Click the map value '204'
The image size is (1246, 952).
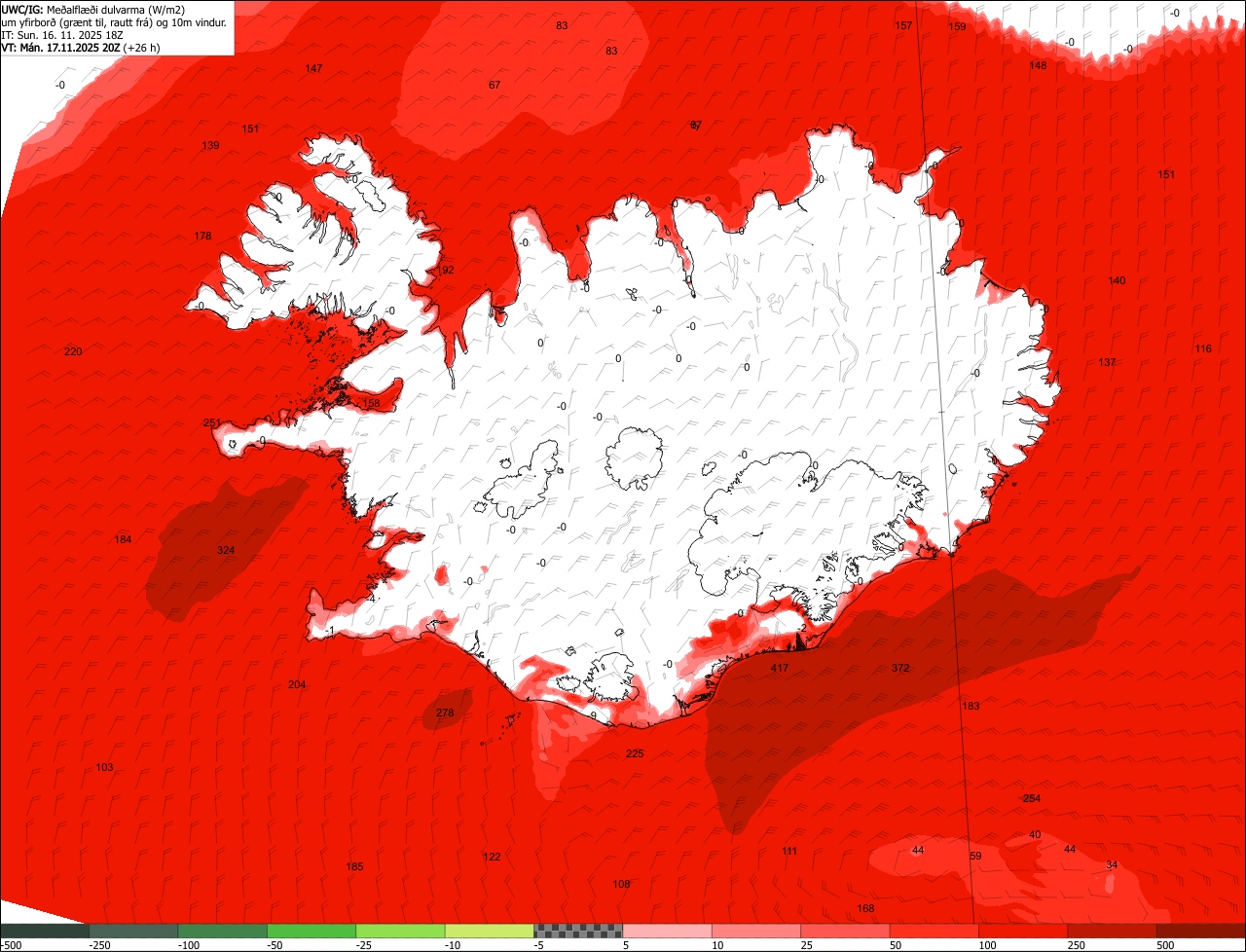coord(297,684)
